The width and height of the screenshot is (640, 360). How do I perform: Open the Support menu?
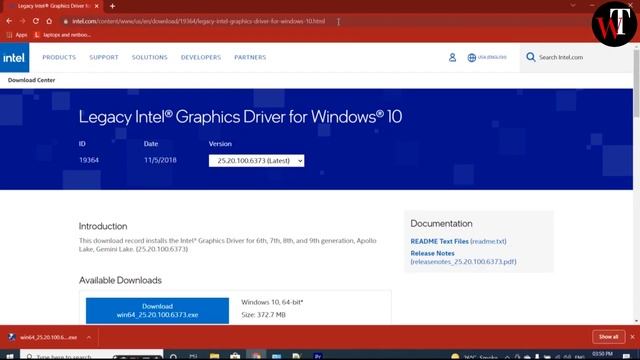point(104,58)
